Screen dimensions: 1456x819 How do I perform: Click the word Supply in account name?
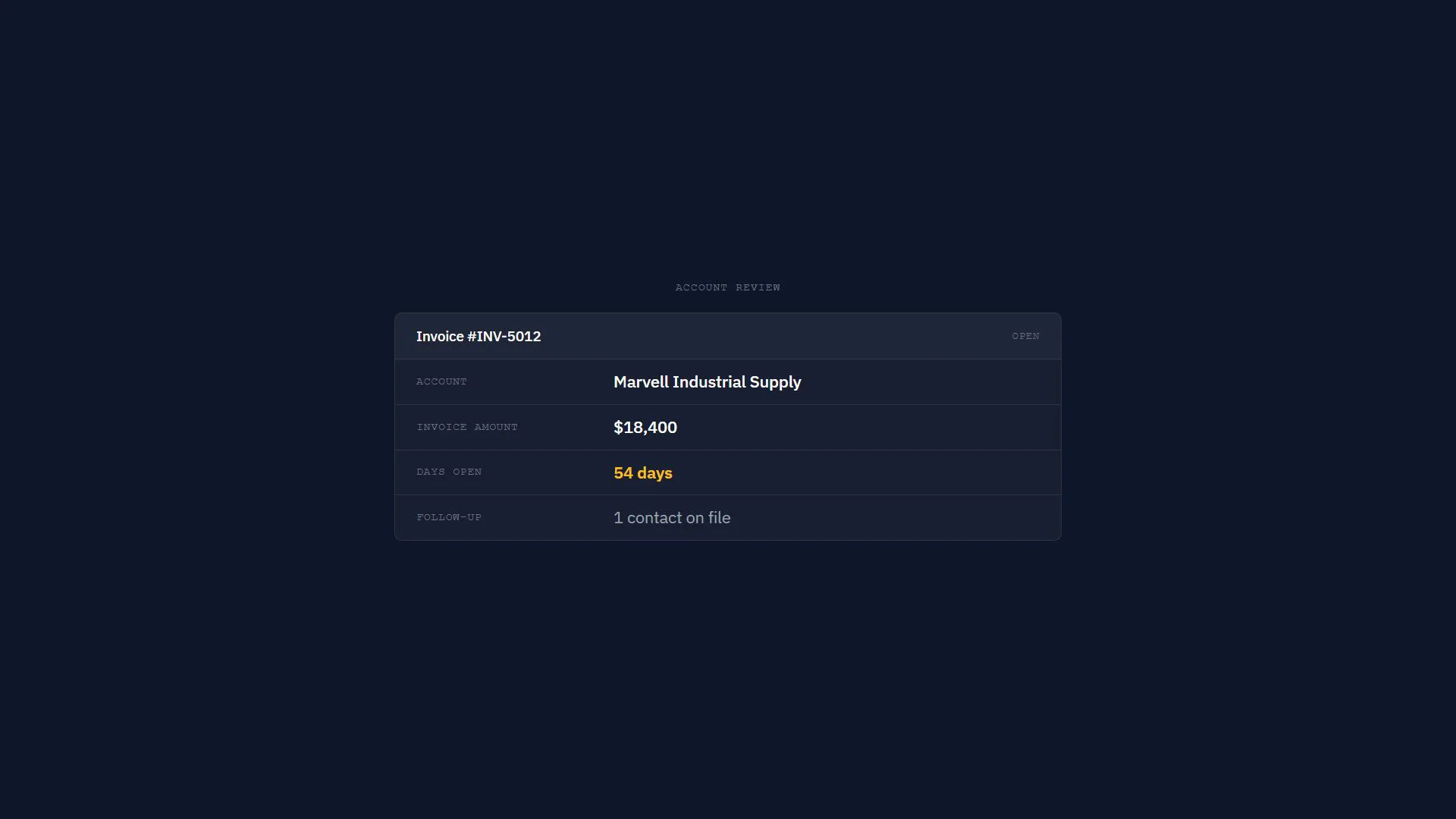pyautogui.click(x=775, y=382)
